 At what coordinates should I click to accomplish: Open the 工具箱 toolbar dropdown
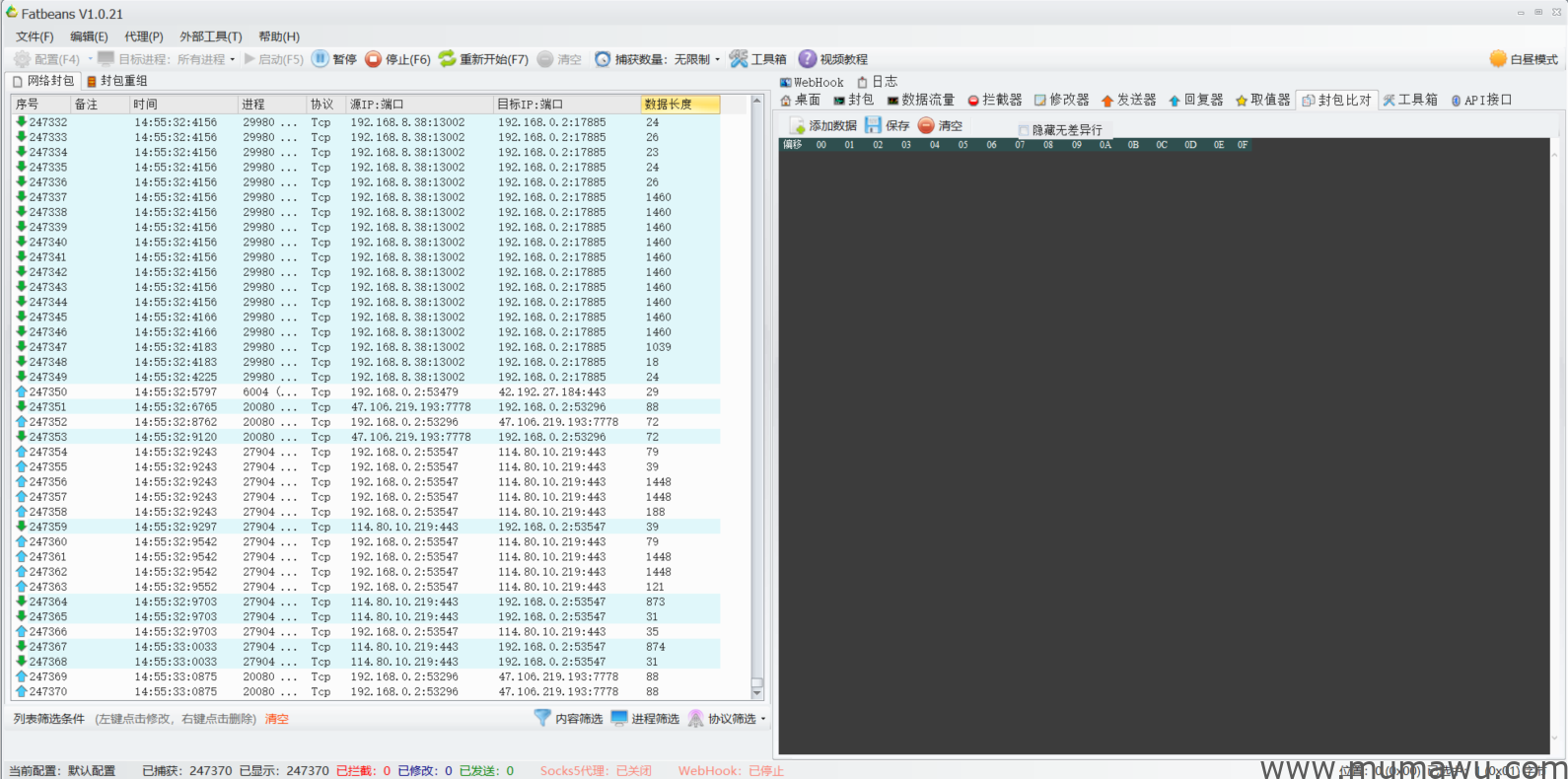757,59
